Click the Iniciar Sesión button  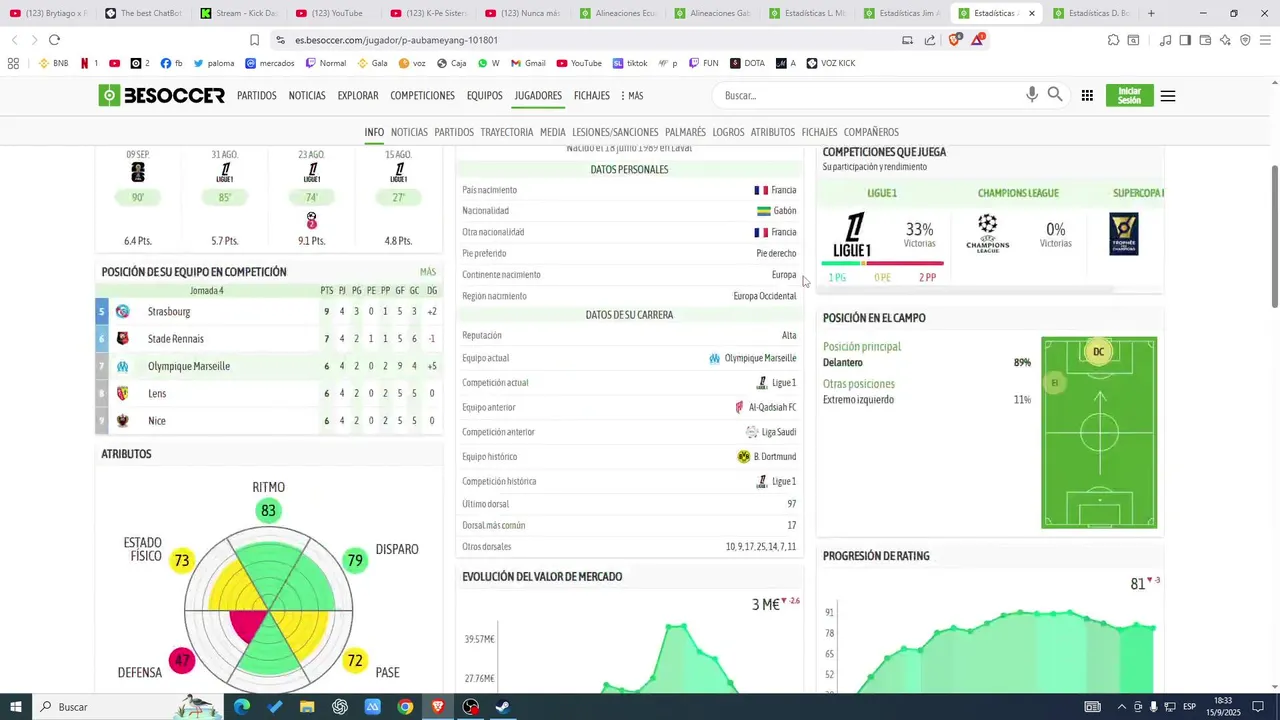1129,96
